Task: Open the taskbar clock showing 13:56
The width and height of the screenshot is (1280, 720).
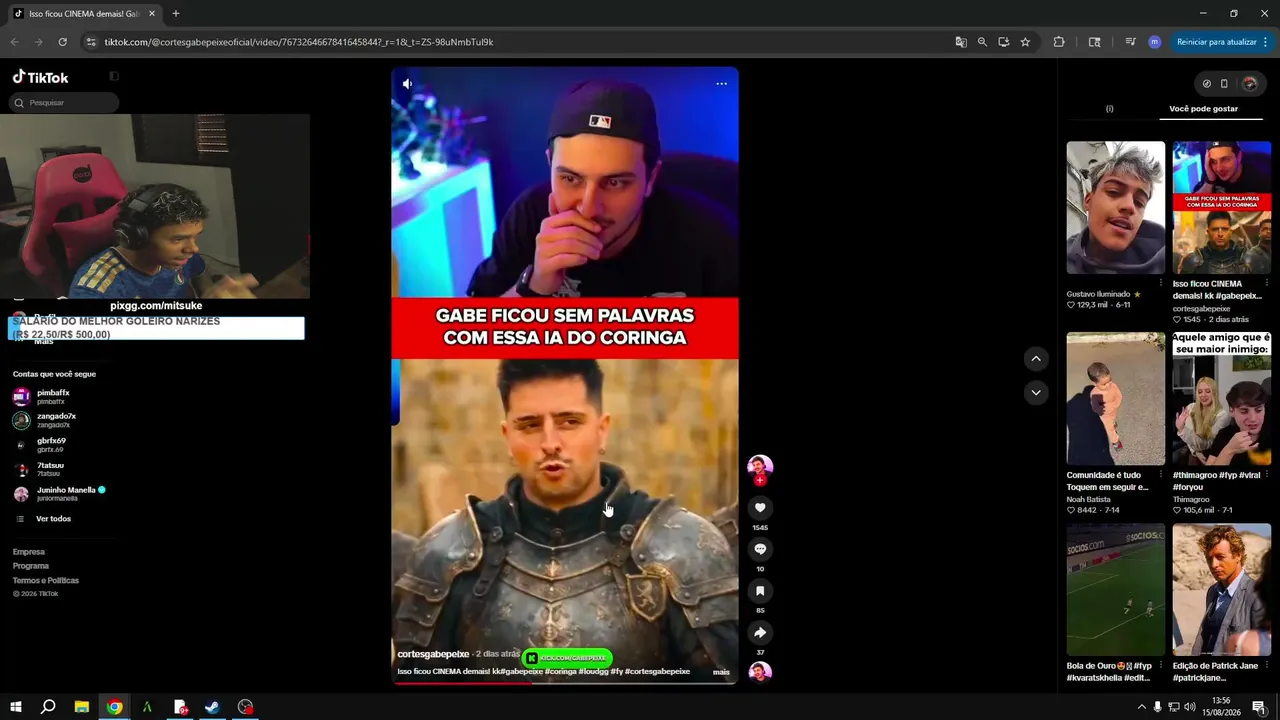Action: 1221,707
